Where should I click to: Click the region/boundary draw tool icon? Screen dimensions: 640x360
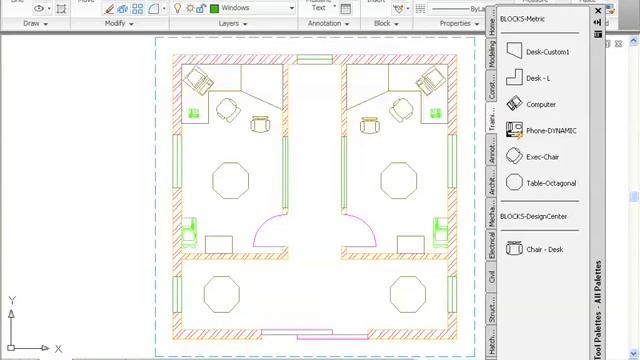61,9
